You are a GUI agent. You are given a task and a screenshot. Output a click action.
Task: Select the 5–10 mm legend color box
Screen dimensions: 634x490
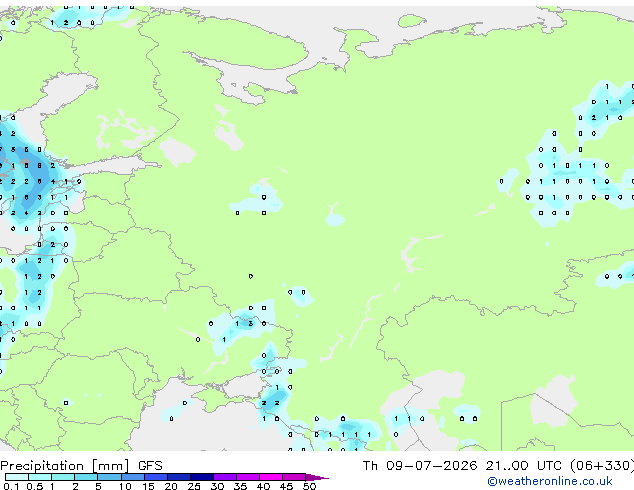tap(110, 477)
